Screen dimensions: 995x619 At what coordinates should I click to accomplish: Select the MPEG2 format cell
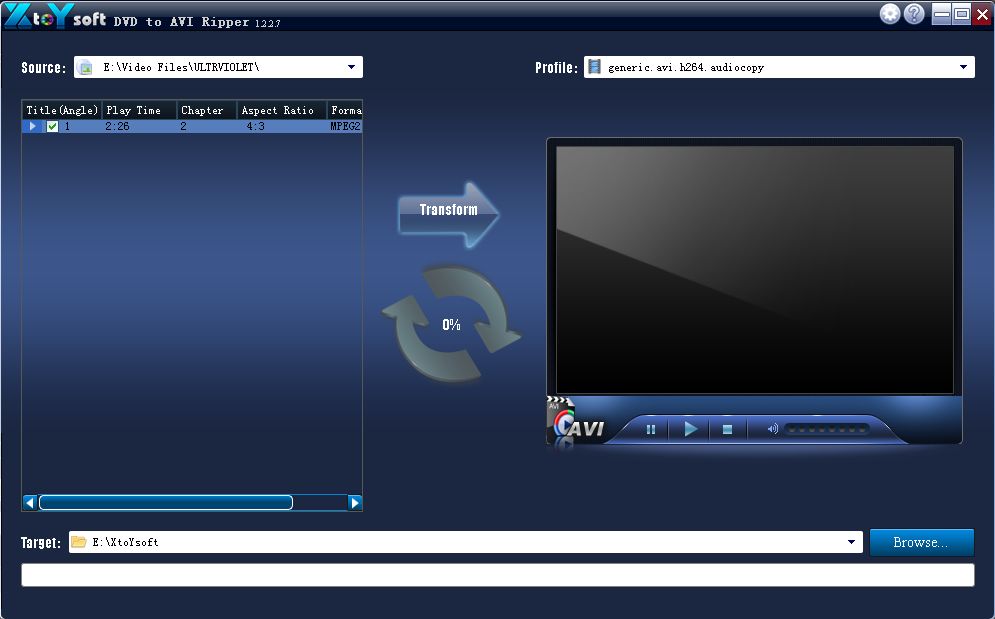click(x=345, y=126)
